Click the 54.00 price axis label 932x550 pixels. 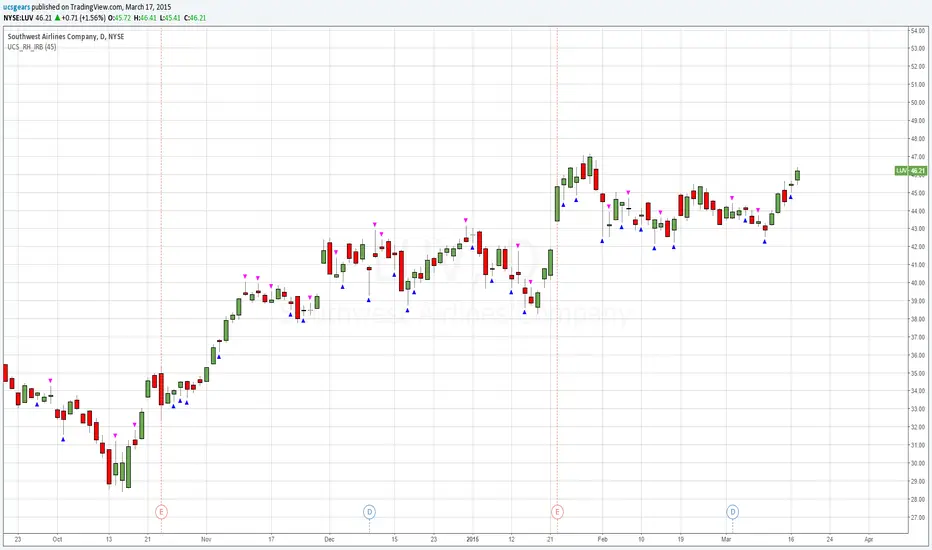(x=918, y=30)
